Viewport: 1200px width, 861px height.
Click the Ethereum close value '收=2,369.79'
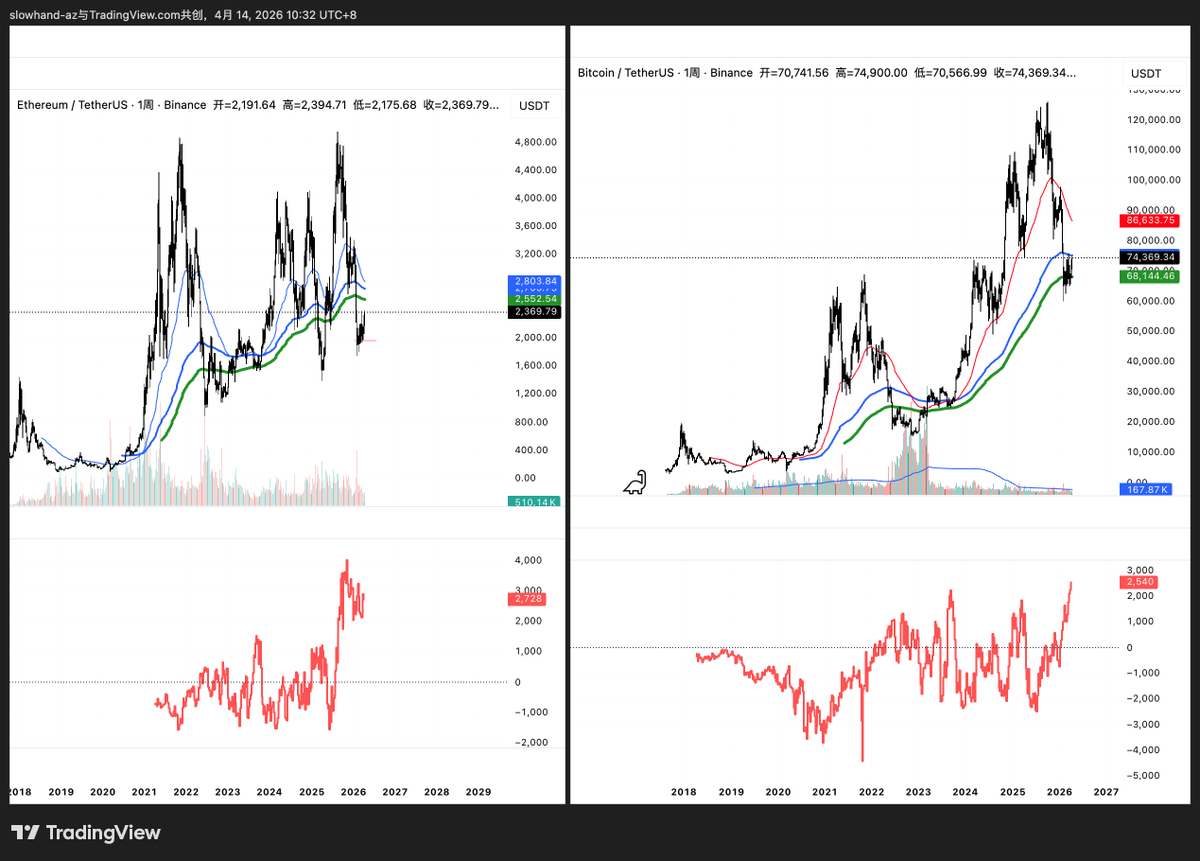(x=455, y=105)
